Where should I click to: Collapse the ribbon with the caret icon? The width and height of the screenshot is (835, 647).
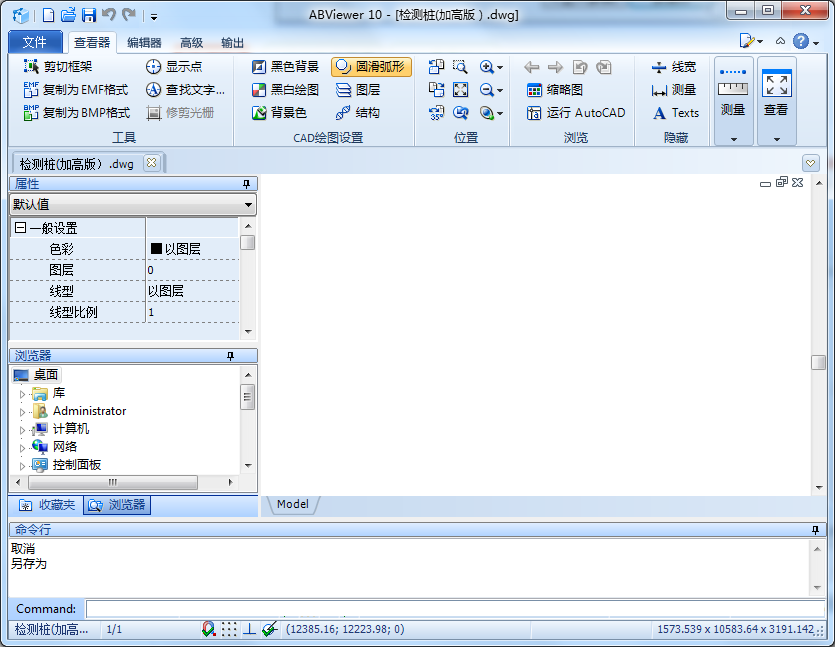[x=780, y=41]
